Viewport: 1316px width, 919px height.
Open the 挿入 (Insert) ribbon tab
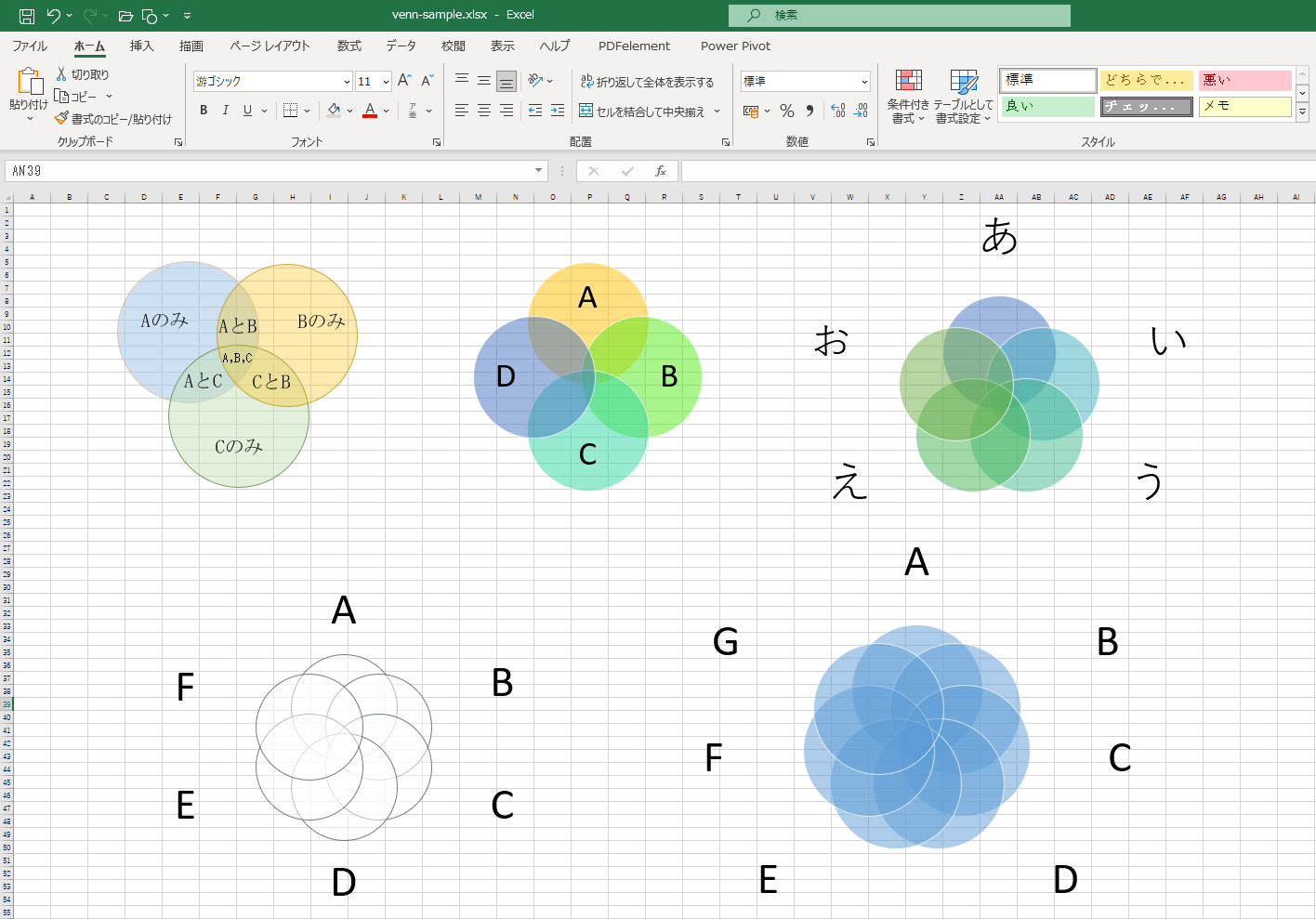click(x=141, y=46)
